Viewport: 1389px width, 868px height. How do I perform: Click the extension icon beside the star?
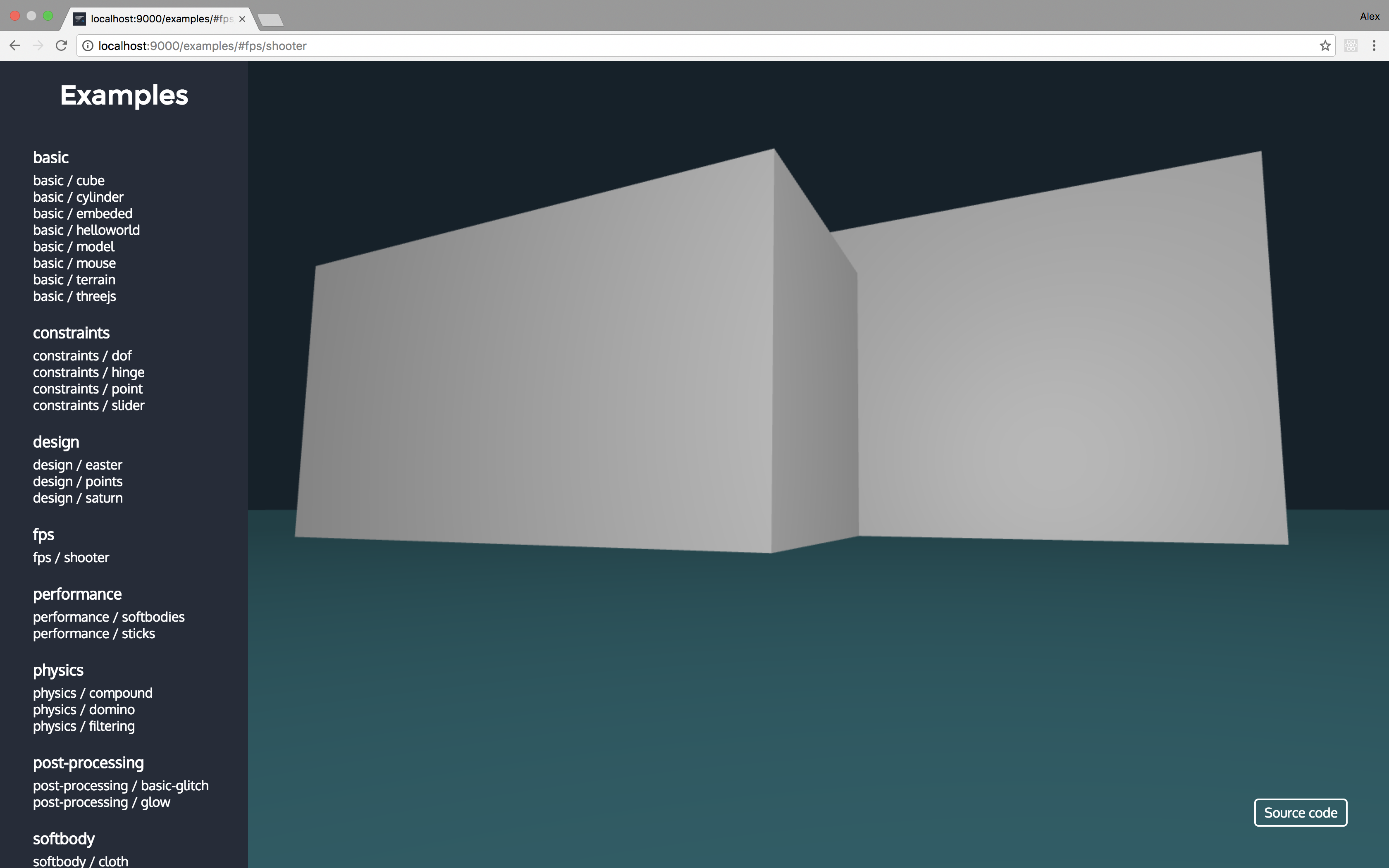[1351, 45]
